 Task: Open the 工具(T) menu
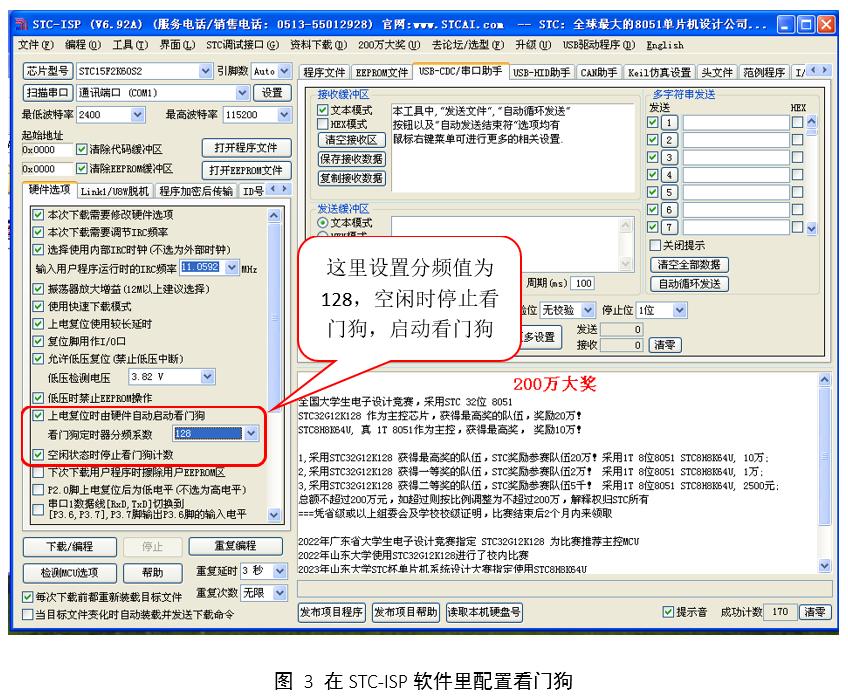[130, 45]
